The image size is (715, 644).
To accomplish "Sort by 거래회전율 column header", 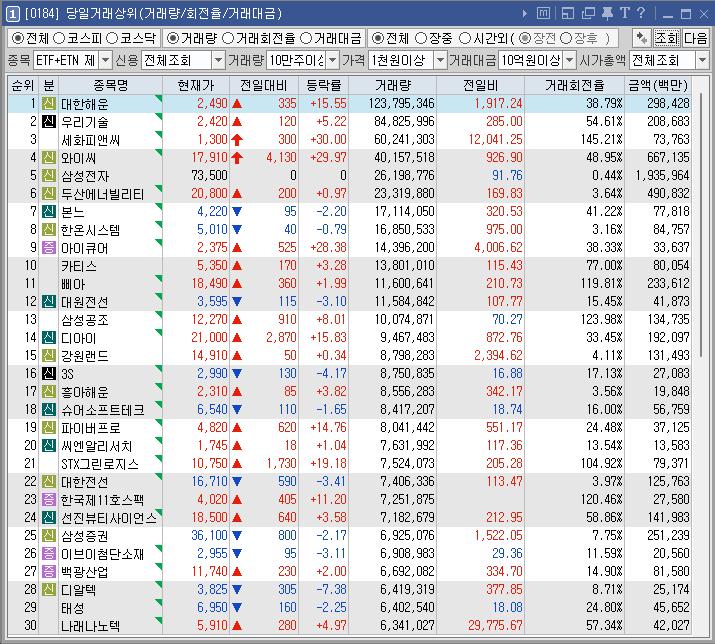I will pos(575,85).
